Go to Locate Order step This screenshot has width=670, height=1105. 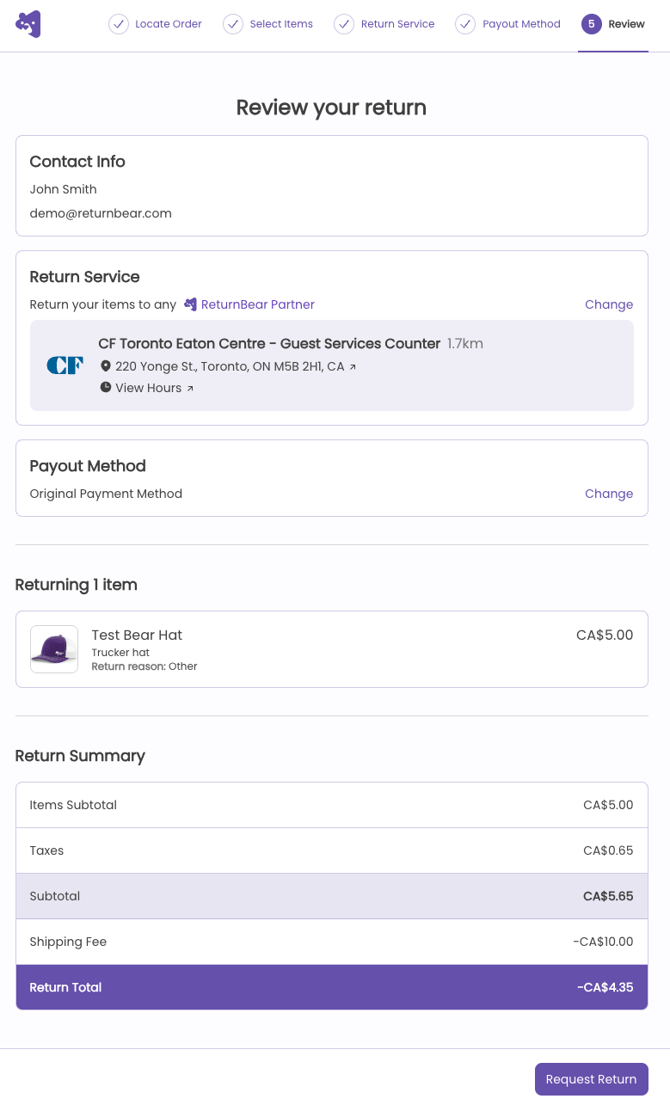[168, 24]
